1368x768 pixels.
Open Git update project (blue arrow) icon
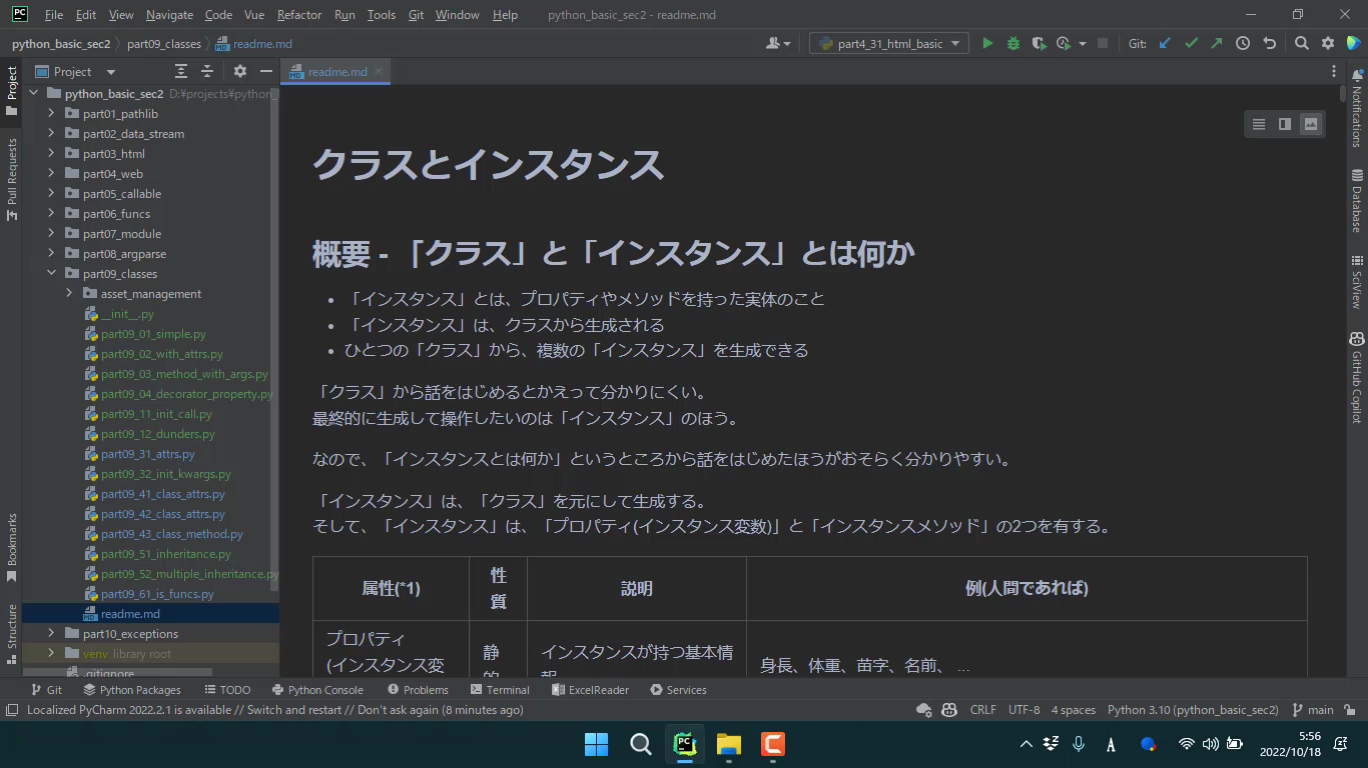click(x=1164, y=43)
